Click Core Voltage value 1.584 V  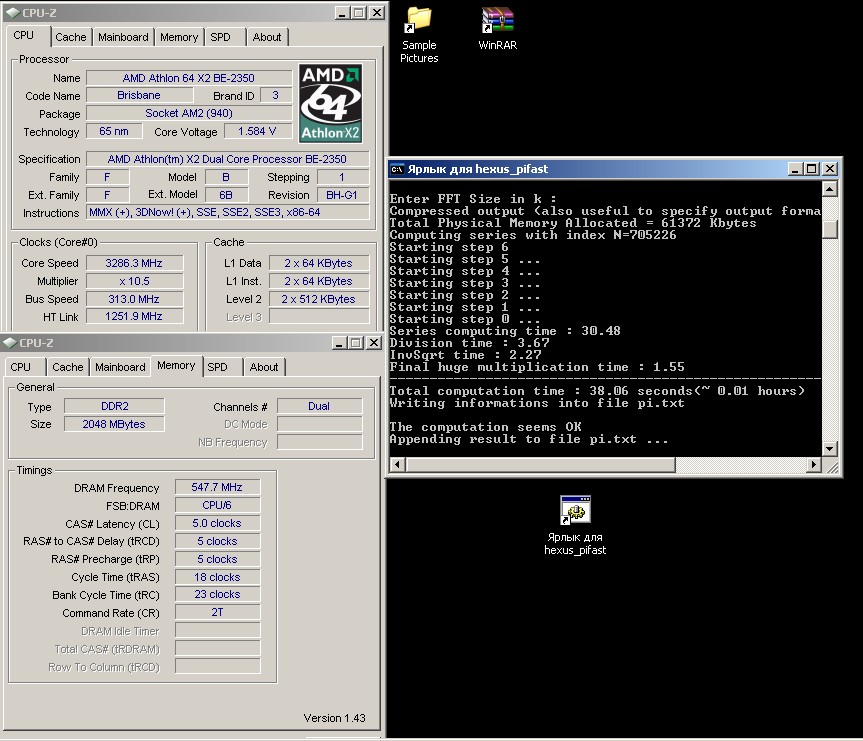[257, 131]
